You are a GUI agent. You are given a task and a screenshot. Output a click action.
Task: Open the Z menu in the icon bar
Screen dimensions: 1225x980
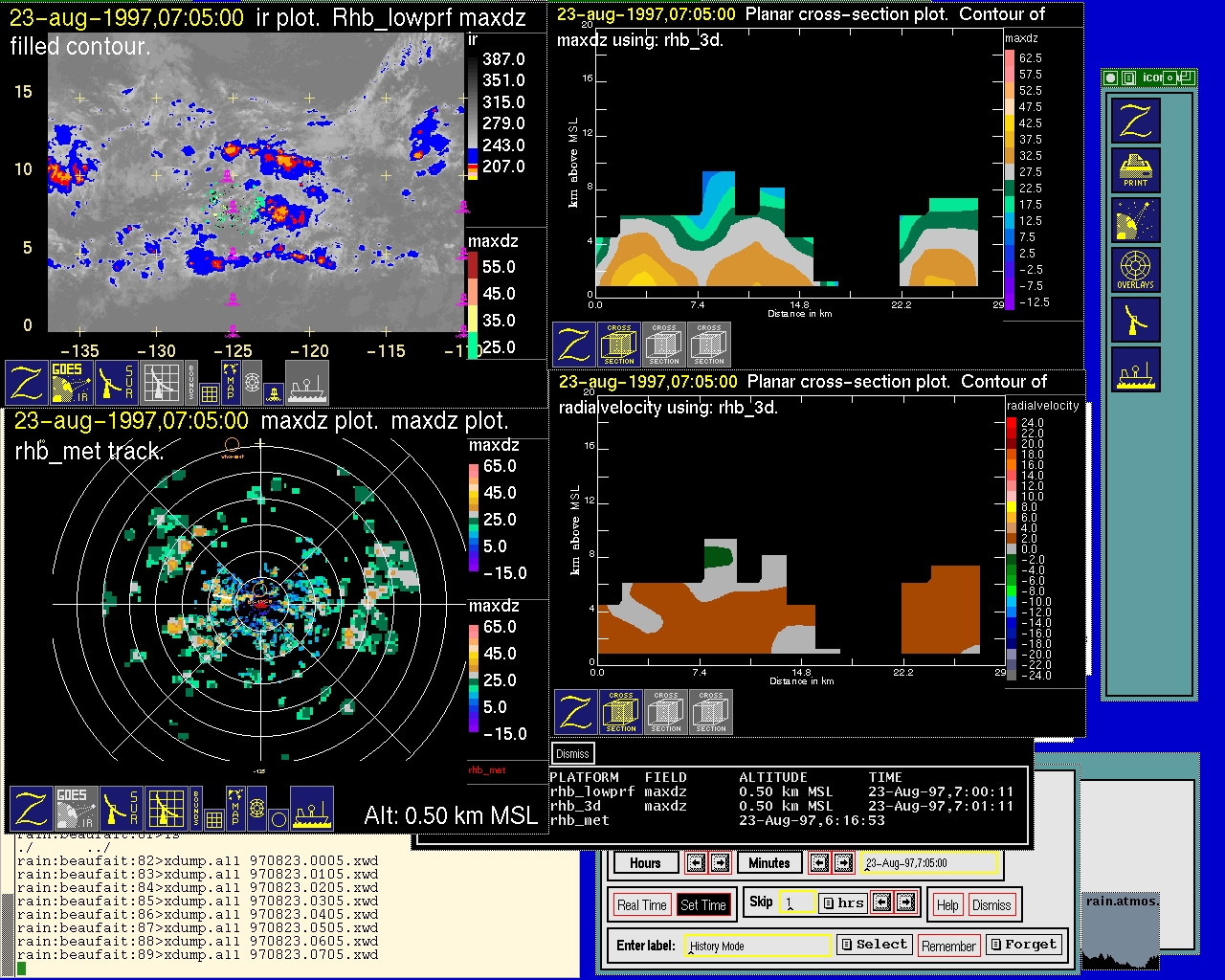click(1136, 121)
